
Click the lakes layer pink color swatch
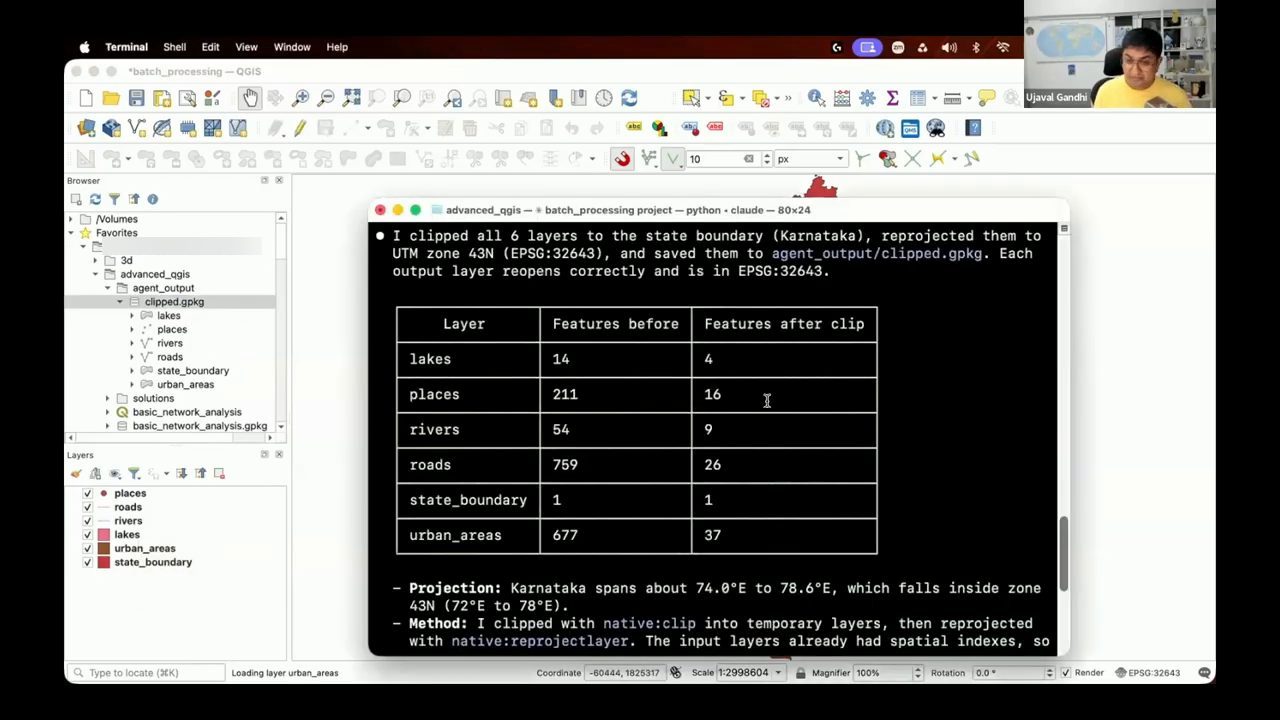[103, 535]
